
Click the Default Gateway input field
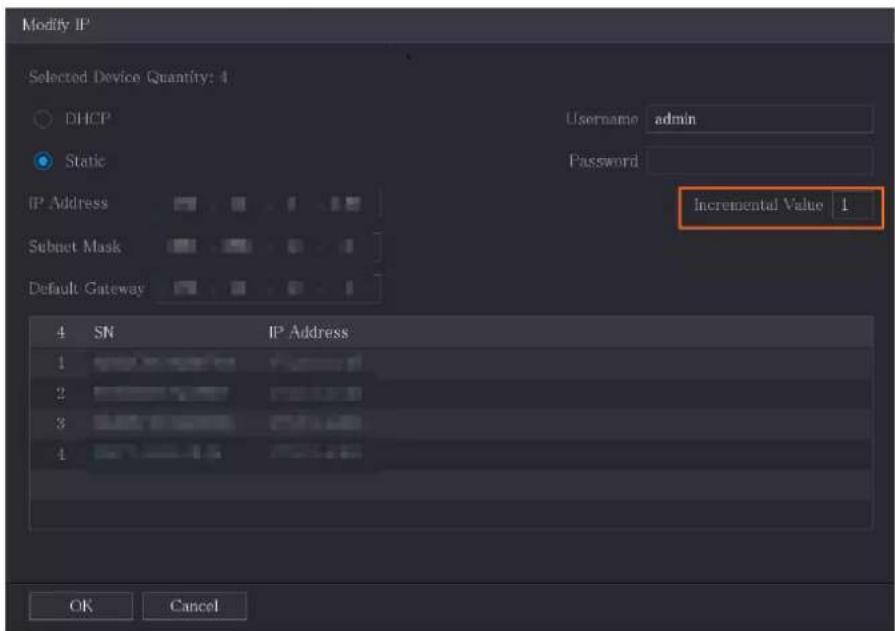tap(267, 288)
